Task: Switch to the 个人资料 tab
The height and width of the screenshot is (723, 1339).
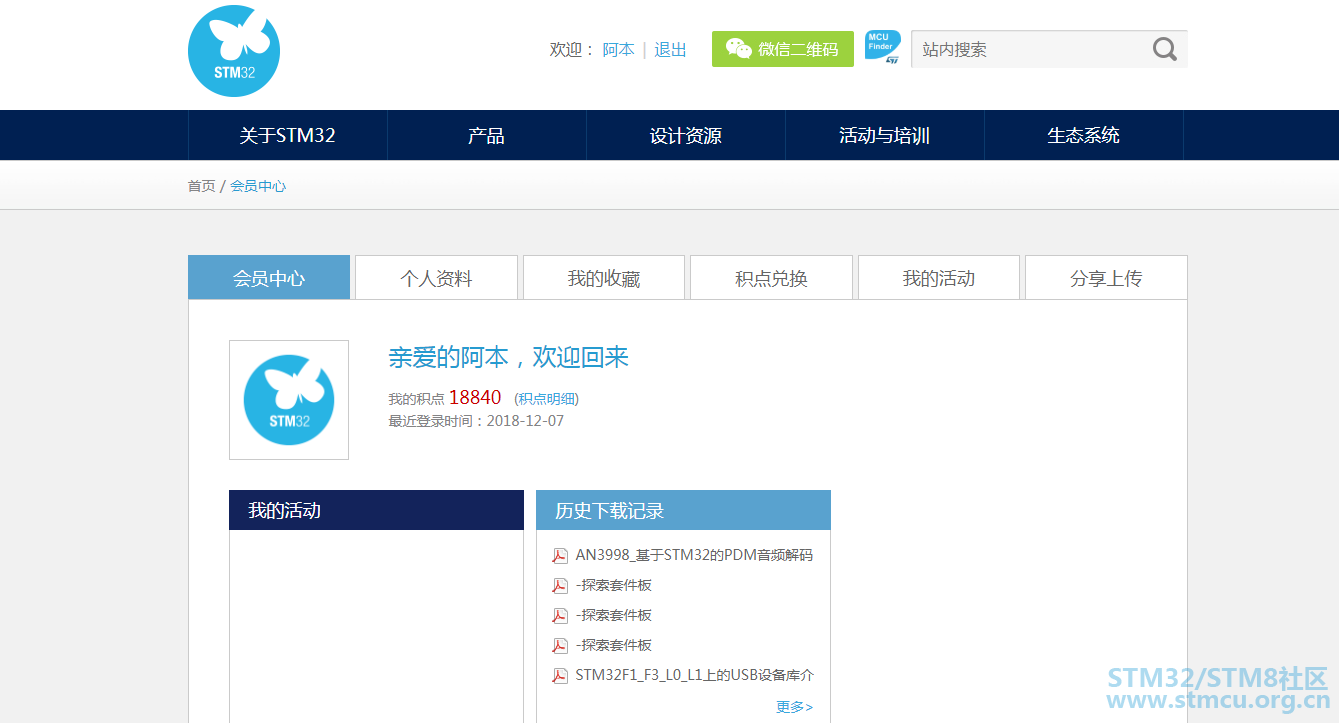Action: click(436, 278)
